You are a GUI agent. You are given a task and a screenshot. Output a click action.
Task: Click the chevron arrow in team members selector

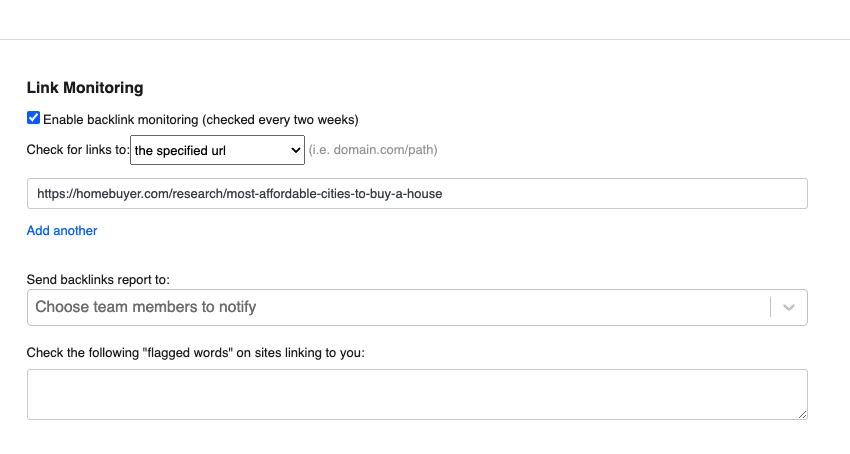(789, 307)
